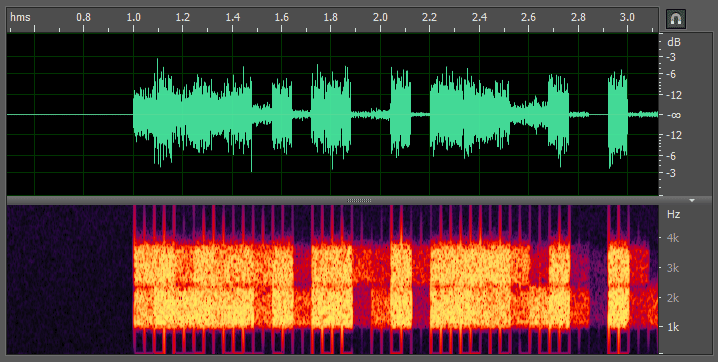718x362 pixels.
Task: Set playhead at 1.0 on the timeline ruler
Action: coord(133,17)
